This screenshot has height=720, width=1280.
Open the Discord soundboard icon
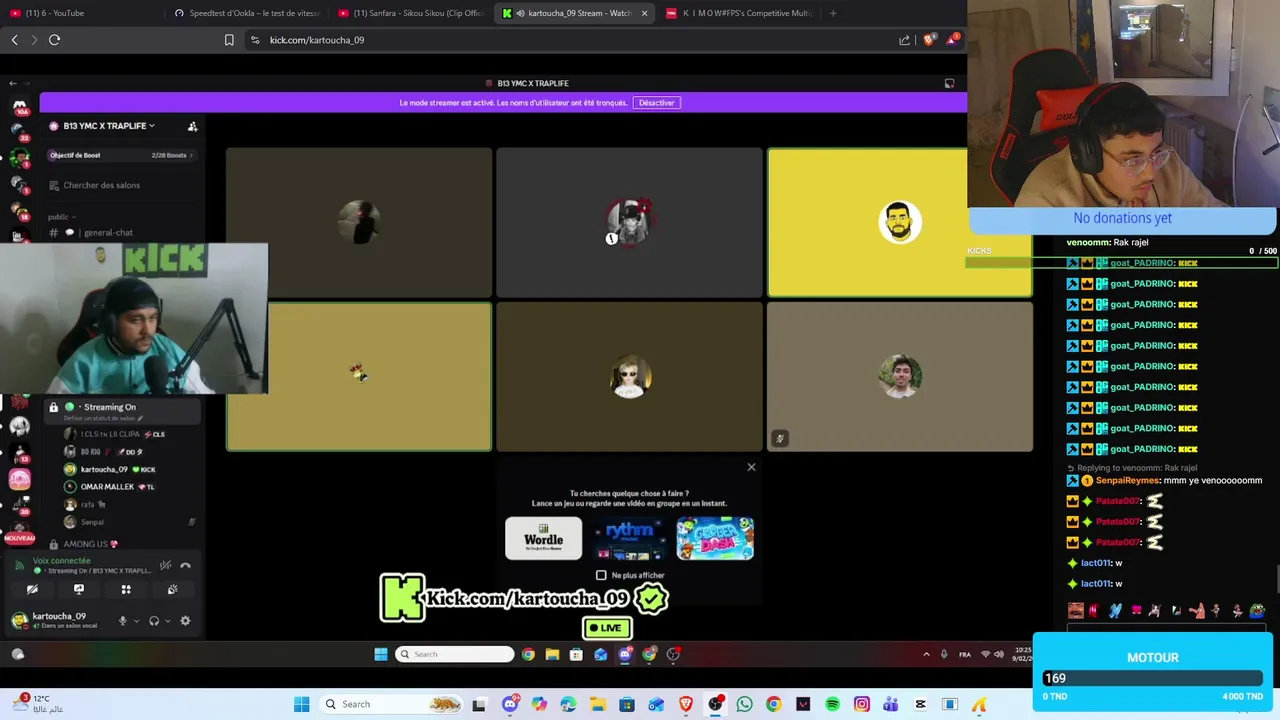point(172,590)
